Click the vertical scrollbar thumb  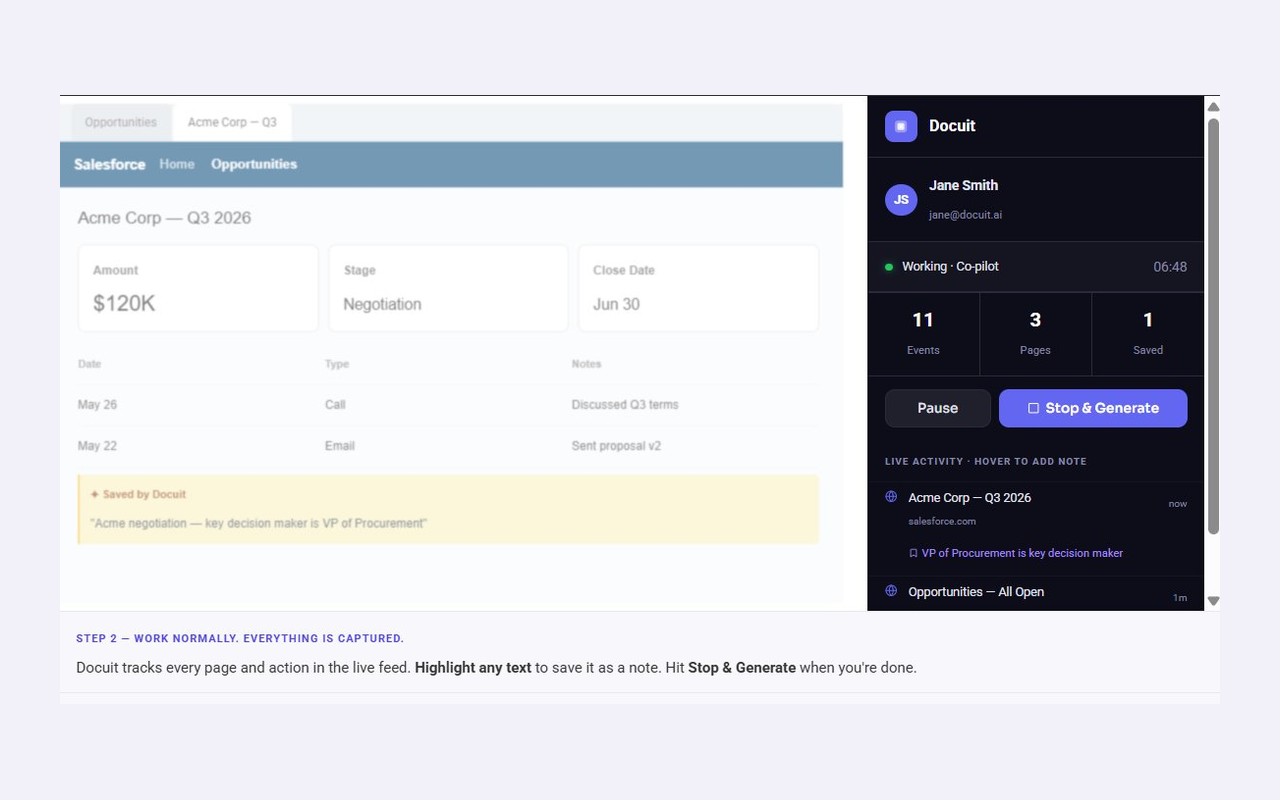[x=1213, y=326]
